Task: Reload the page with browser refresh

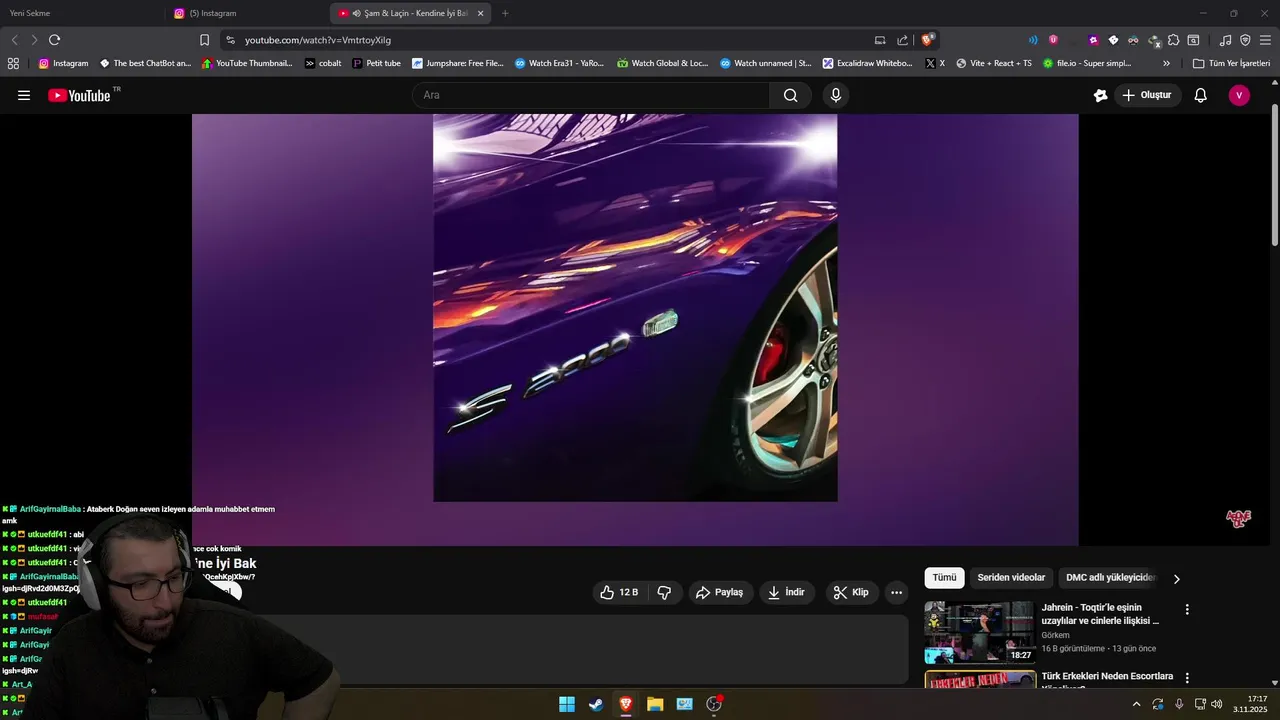Action: (55, 40)
